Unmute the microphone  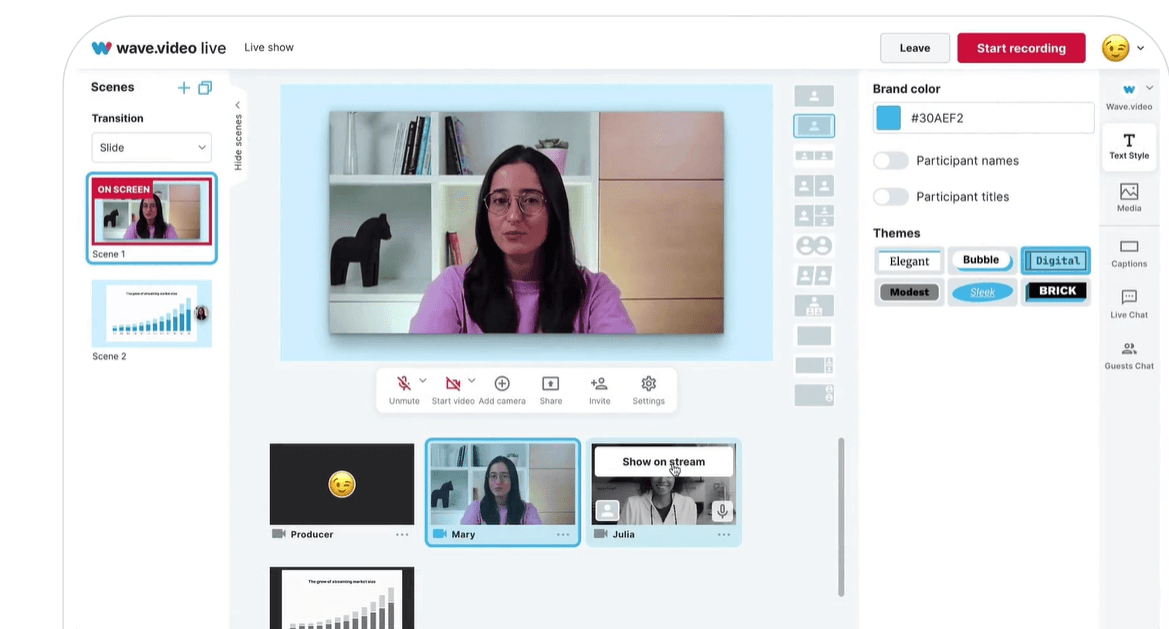(x=404, y=390)
